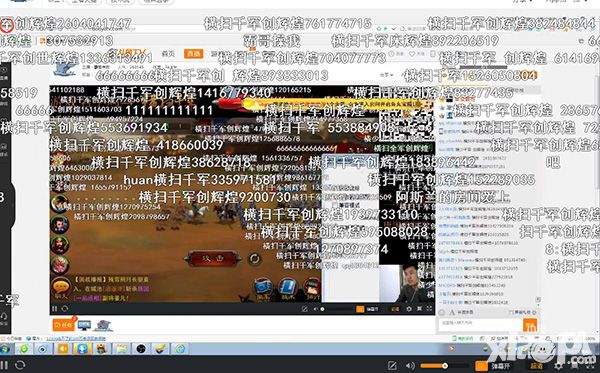Open quality selector in inner player bar
The height and width of the screenshot is (373, 600).
395,309
